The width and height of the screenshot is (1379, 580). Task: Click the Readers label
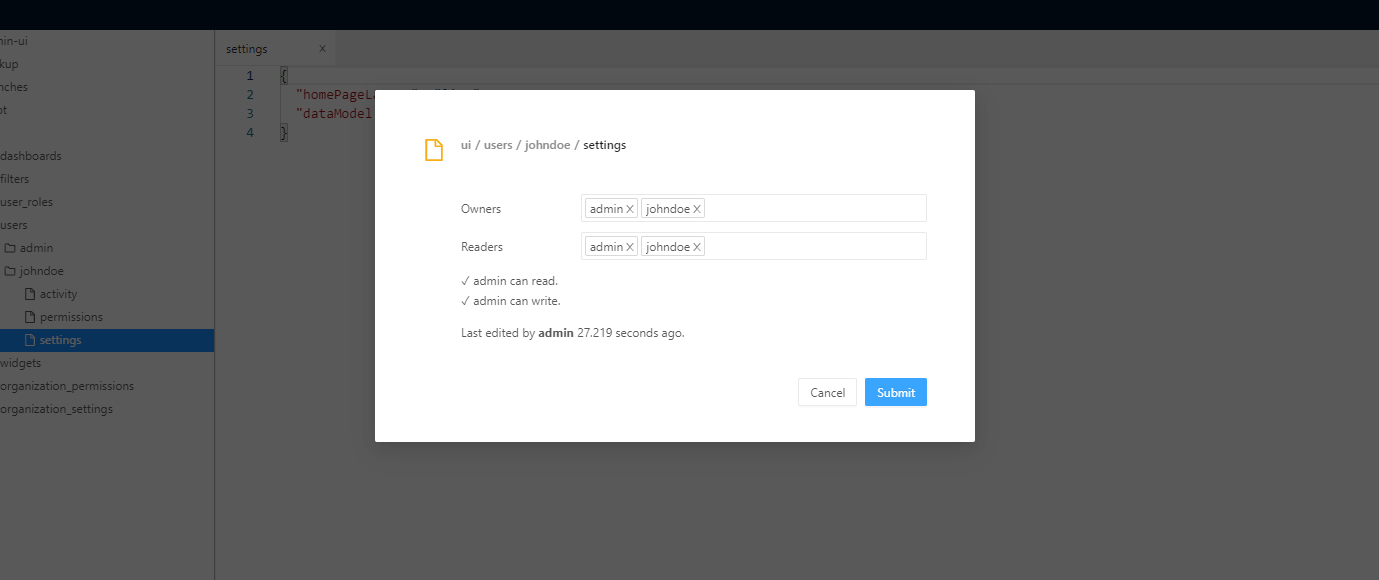point(482,247)
